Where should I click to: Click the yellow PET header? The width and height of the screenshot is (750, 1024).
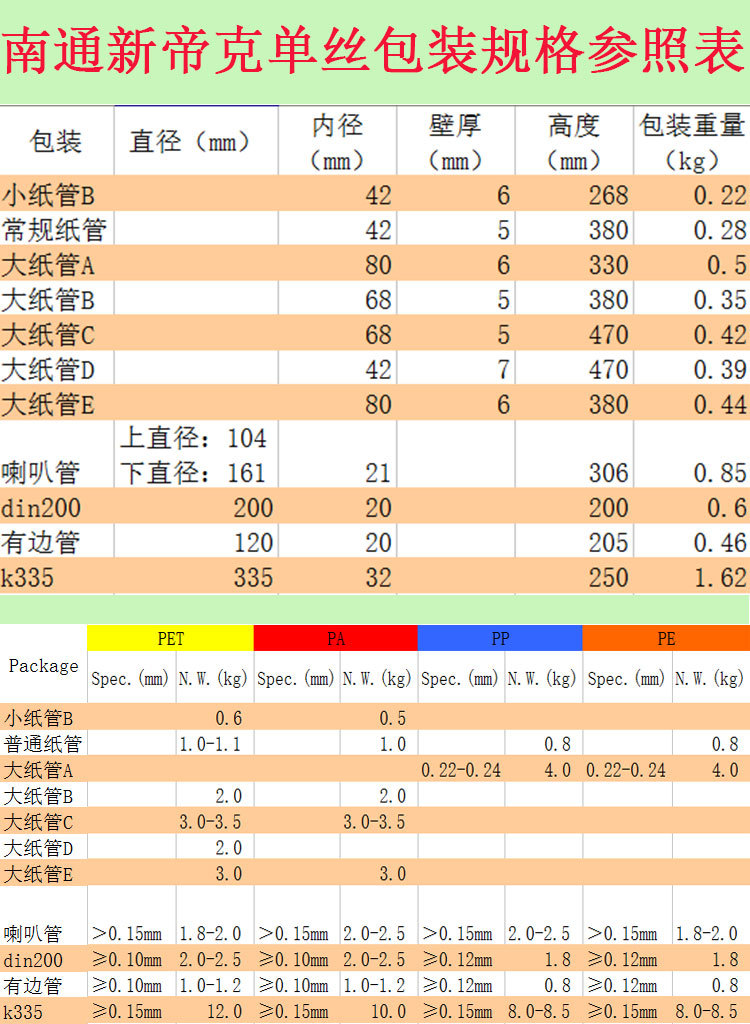(x=171, y=638)
